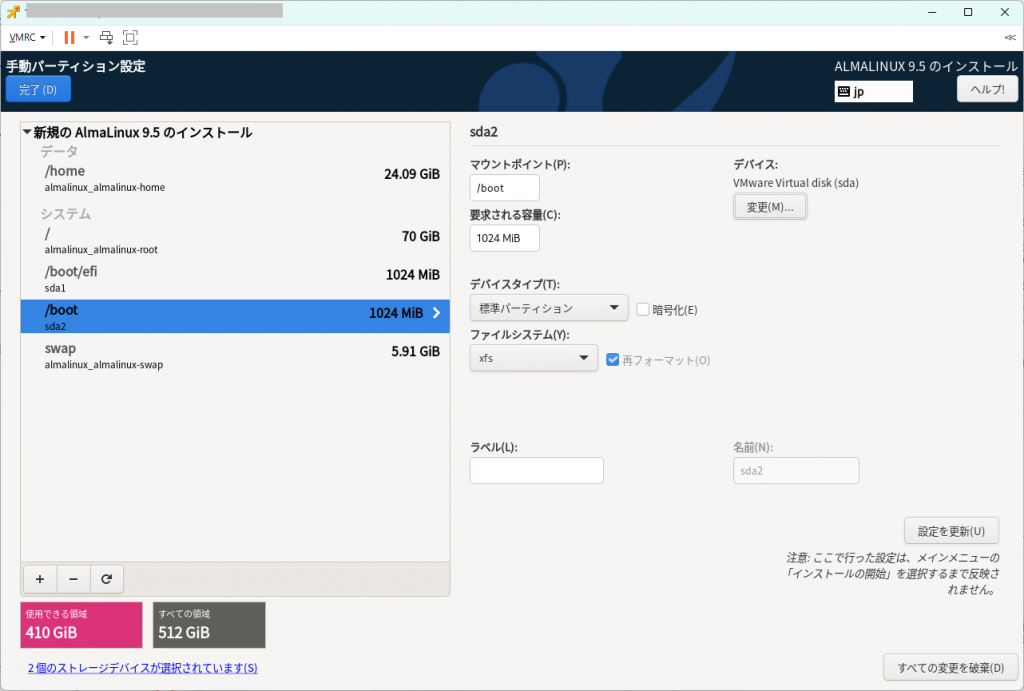Click the jp keyboard layout indicator
This screenshot has width=1024, height=691.
[873, 91]
